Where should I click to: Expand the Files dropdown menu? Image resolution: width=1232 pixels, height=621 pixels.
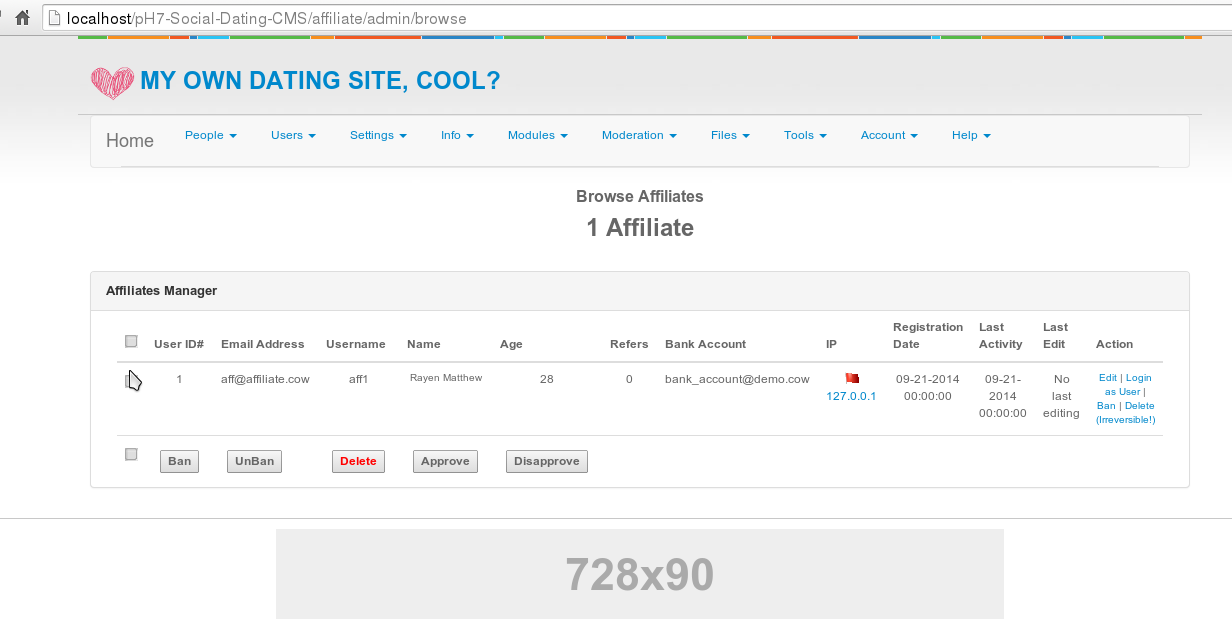coord(730,135)
